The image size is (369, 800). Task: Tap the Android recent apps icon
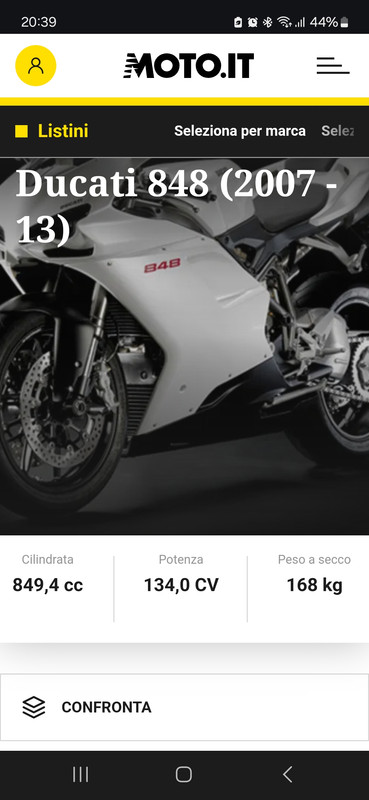81,774
